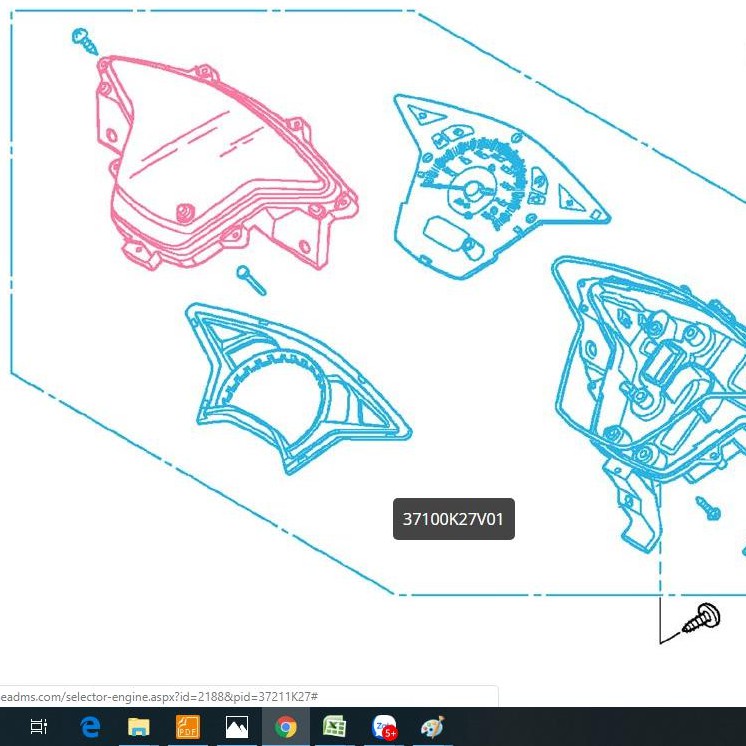
Task: Open the Photos app in taskbar
Action: [237, 727]
